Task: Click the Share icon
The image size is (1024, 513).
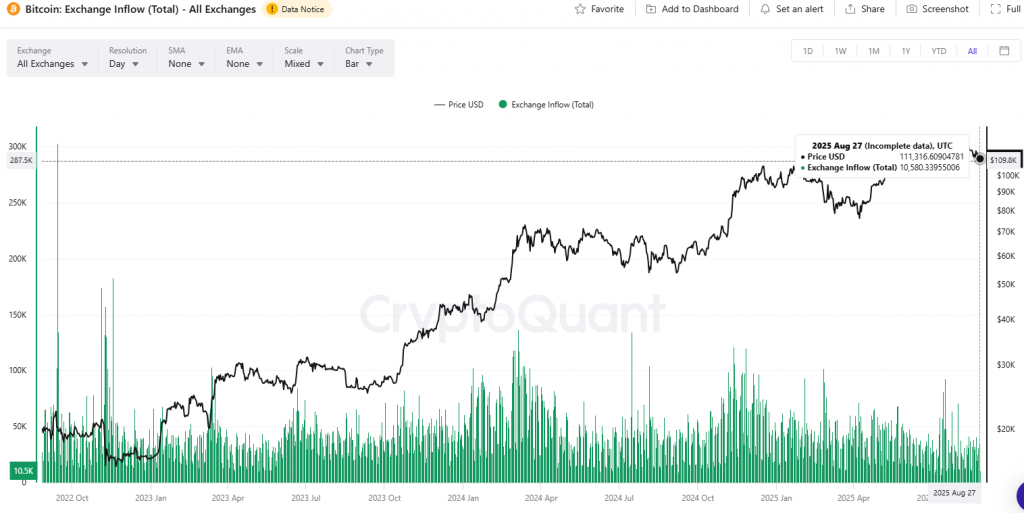Action: point(850,9)
